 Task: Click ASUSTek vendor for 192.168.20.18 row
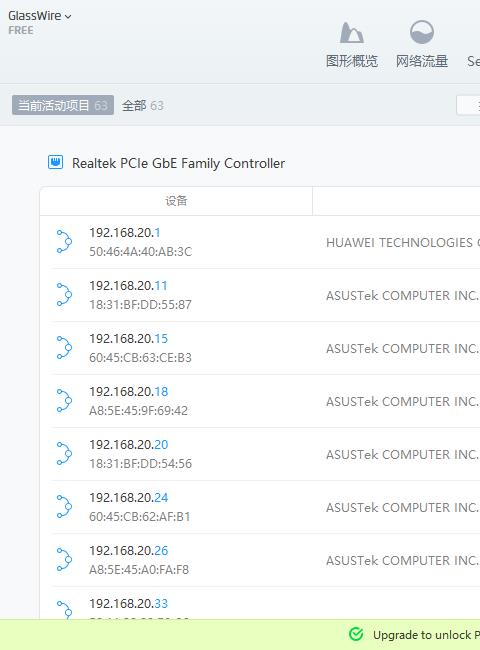pos(402,402)
